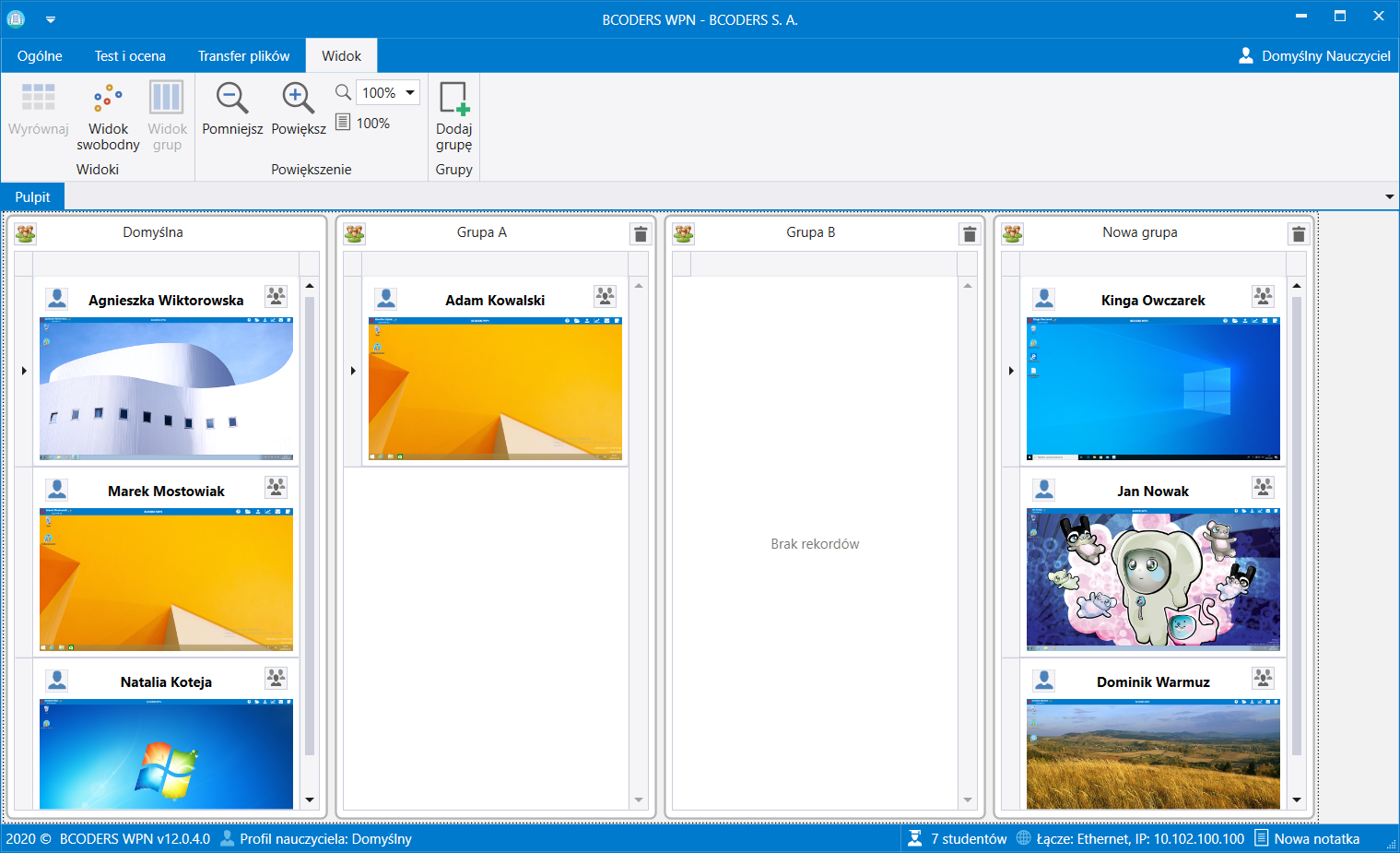Click the application logo icon in title bar
The height and width of the screenshot is (853, 1400).
pyautogui.click(x=16, y=18)
